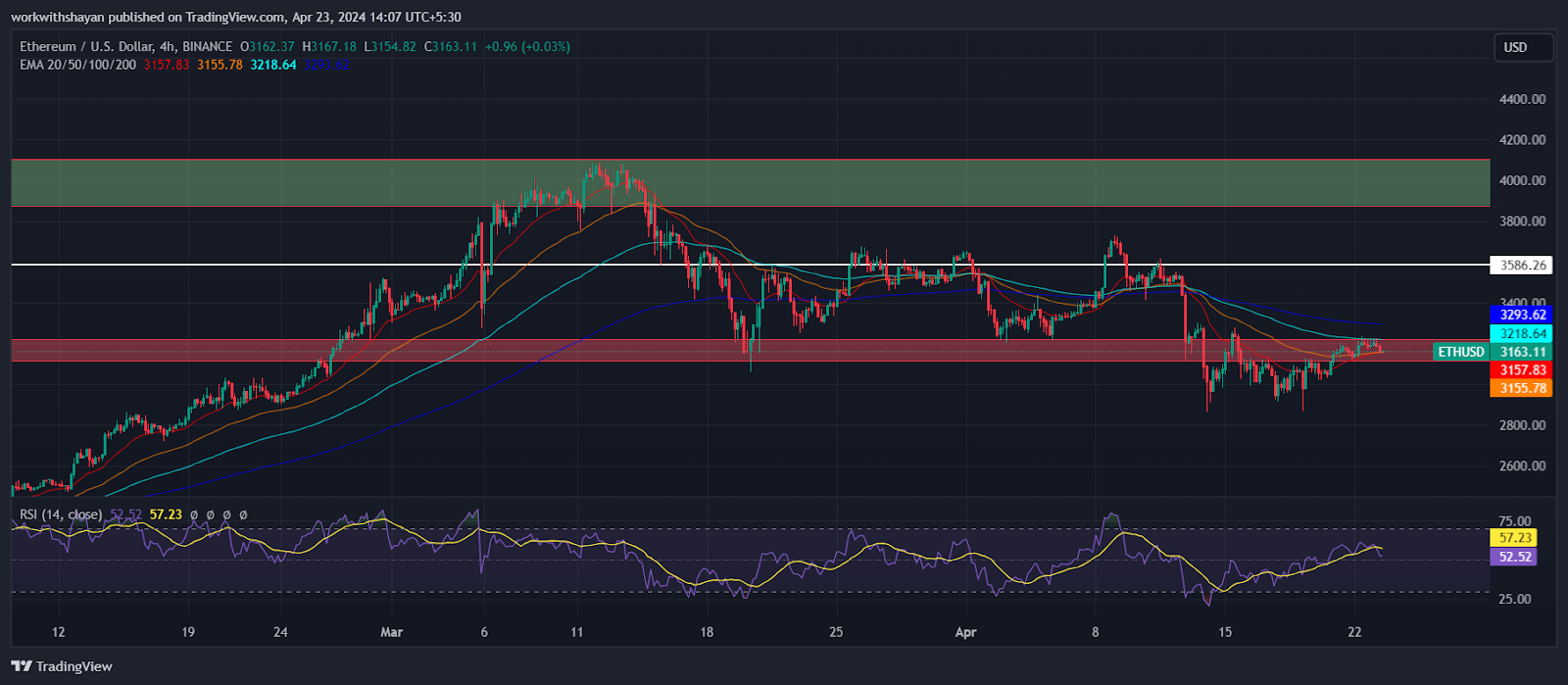Click the Apr label on the time axis
Viewport: 1568px width, 685px height.
(x=966, y=632)
